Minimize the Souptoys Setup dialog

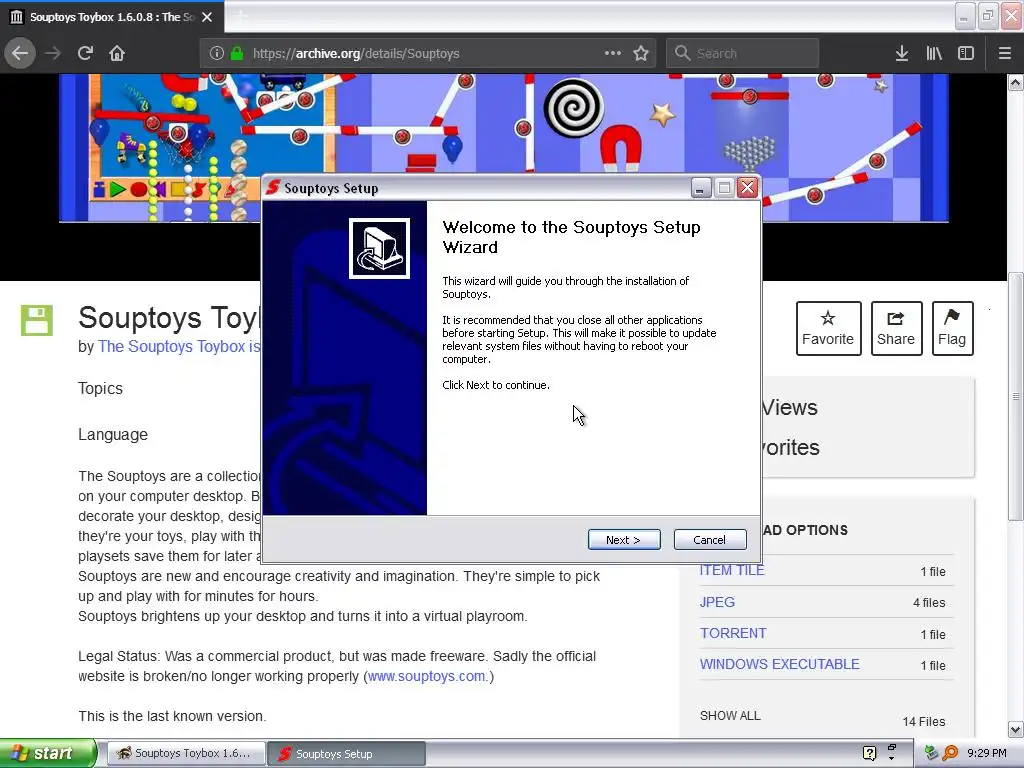(700, 188)
